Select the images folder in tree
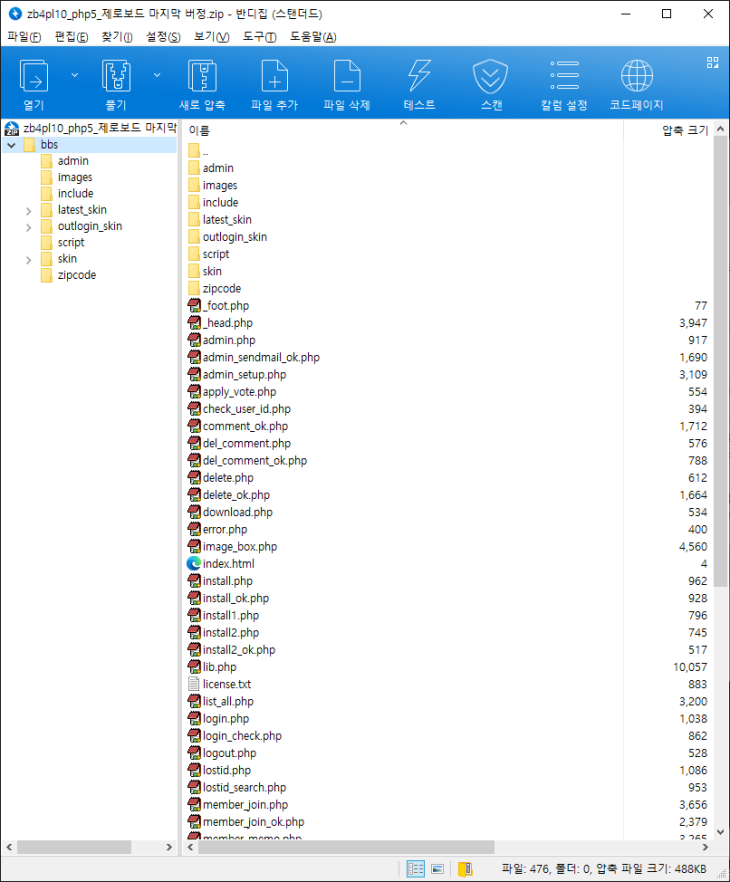This screenshot has height=882, width=730. (x=75, y=177)
